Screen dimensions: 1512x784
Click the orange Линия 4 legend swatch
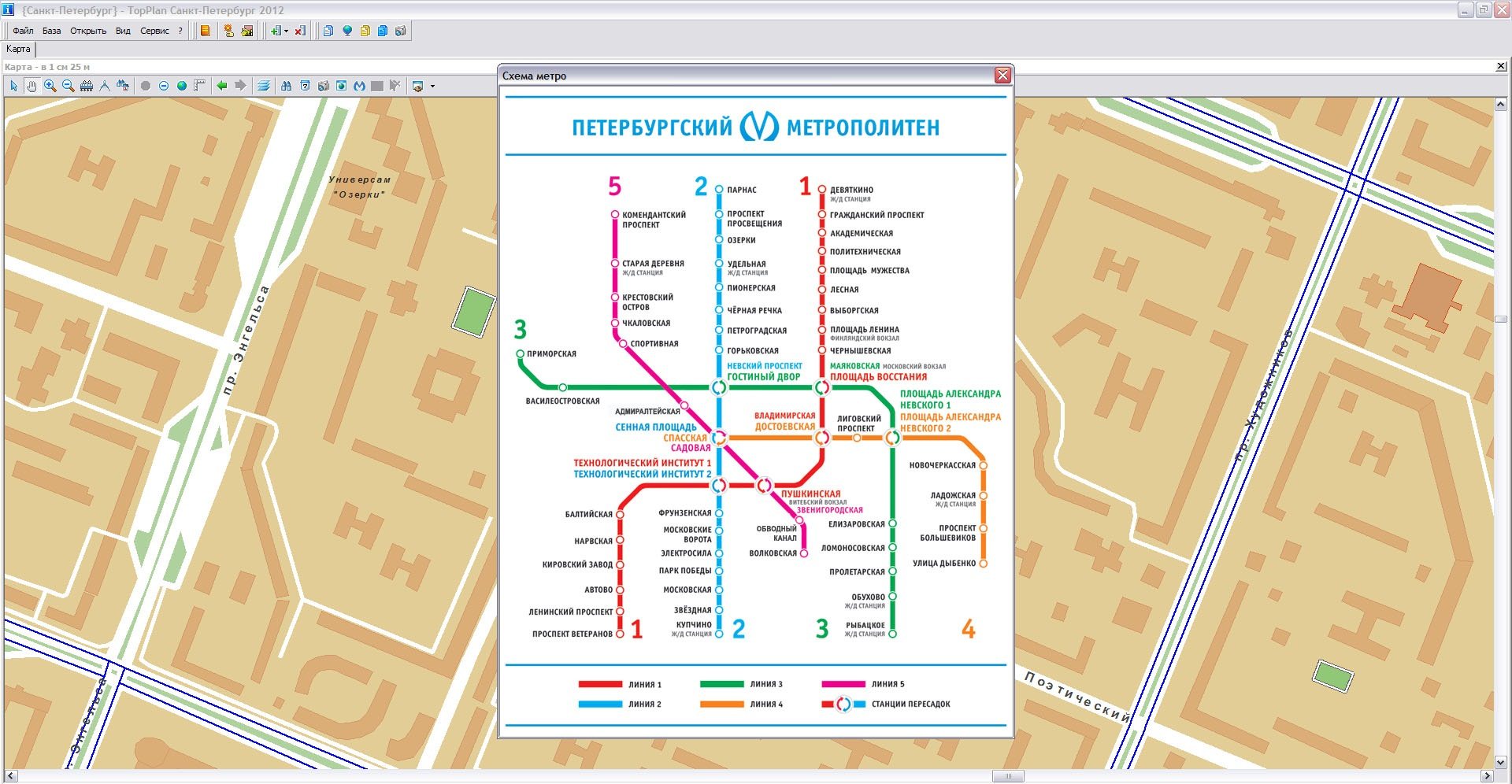tap(721, 704)
